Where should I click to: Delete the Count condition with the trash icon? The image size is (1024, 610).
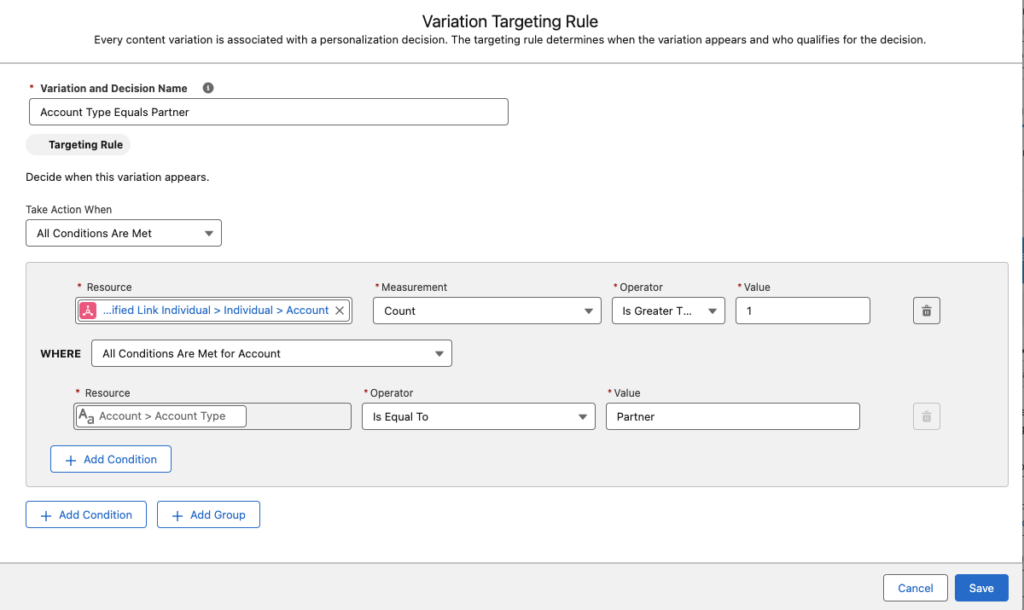(x=926, y=311)
